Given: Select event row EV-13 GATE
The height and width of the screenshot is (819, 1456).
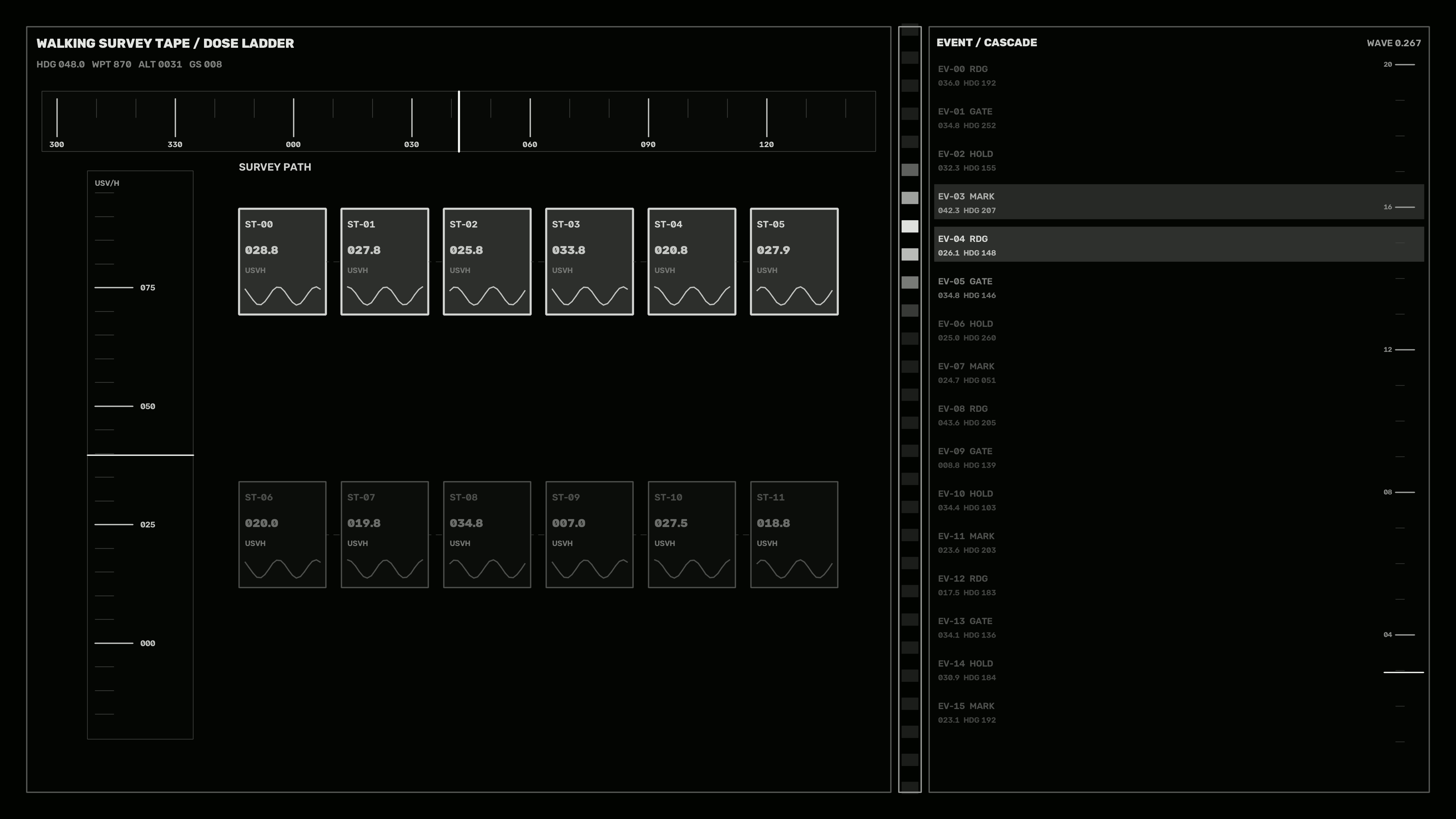Looking at the screenshot, I should coord(1178,626).
